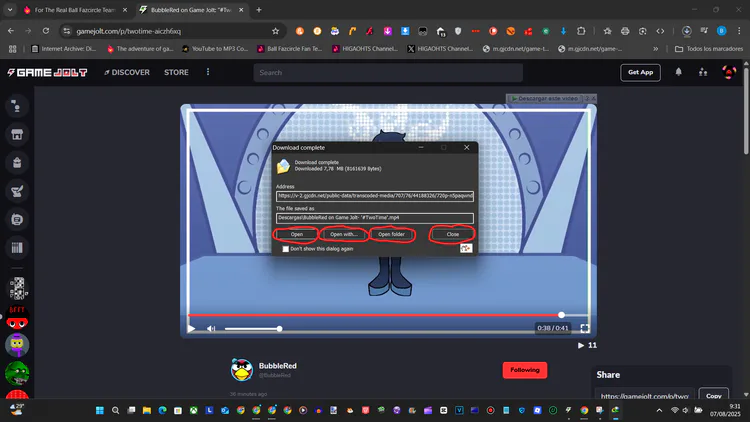
Task: Click the share URL field
Action: (x=644, y=396)
